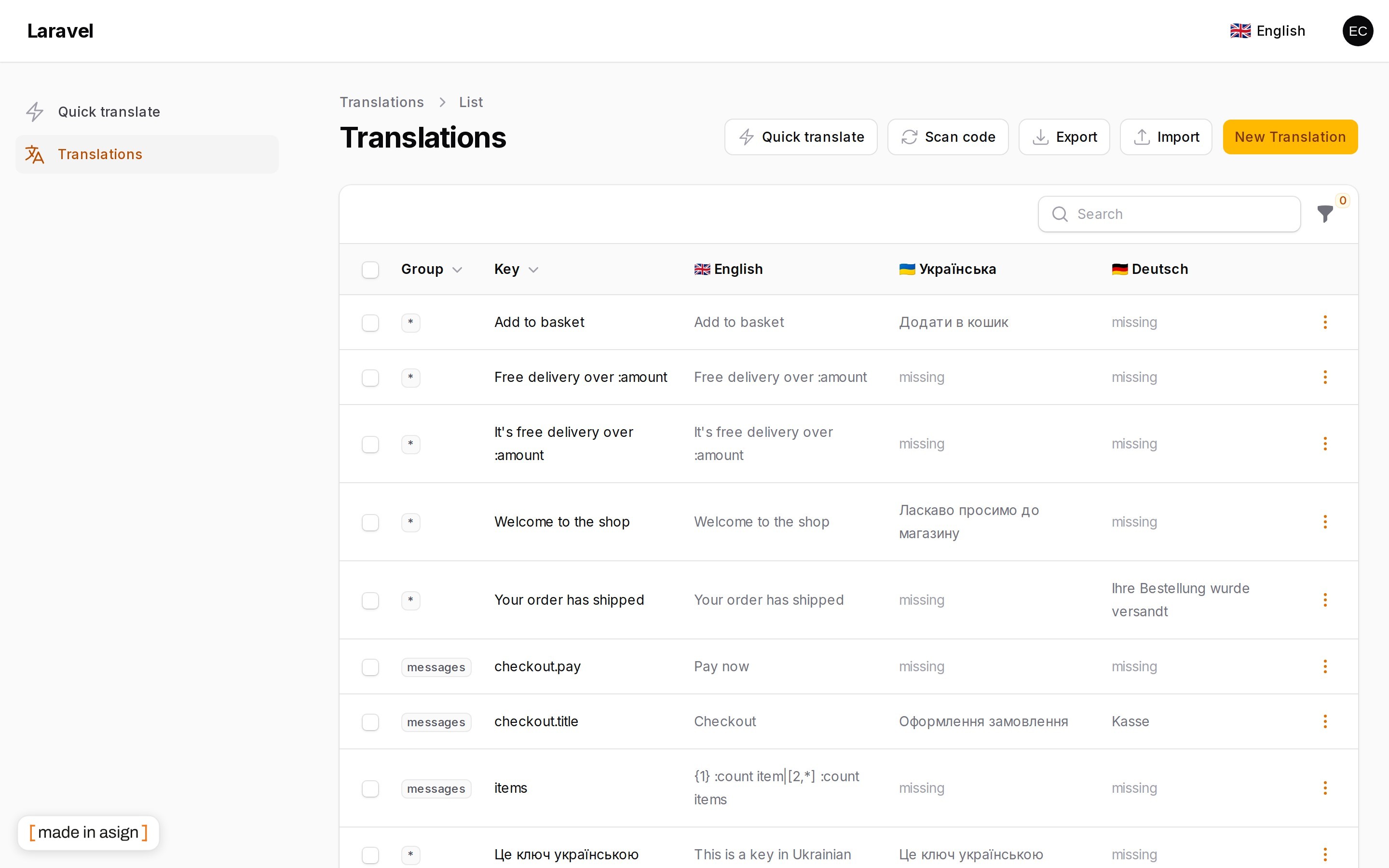Check the Welcome to the shop row checkbox
The image size is (1389, 868).
tap(370, 522)
